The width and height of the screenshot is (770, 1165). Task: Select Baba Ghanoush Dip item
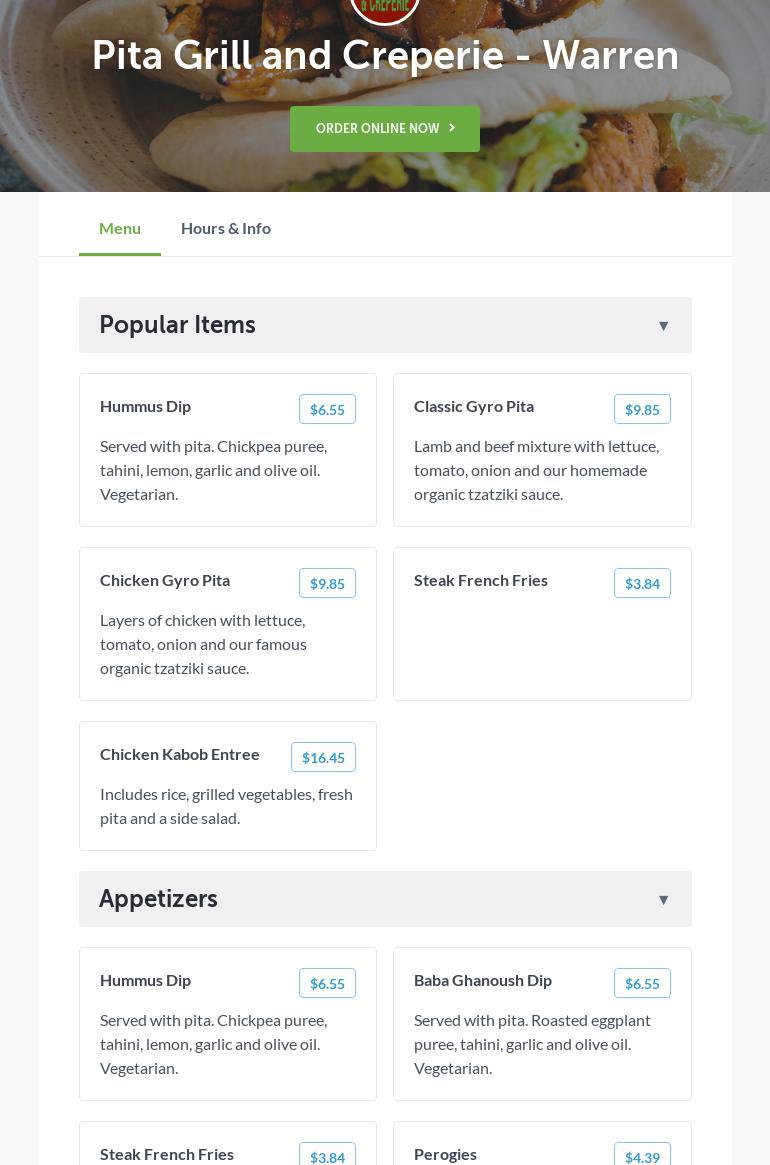coord(483,980)
